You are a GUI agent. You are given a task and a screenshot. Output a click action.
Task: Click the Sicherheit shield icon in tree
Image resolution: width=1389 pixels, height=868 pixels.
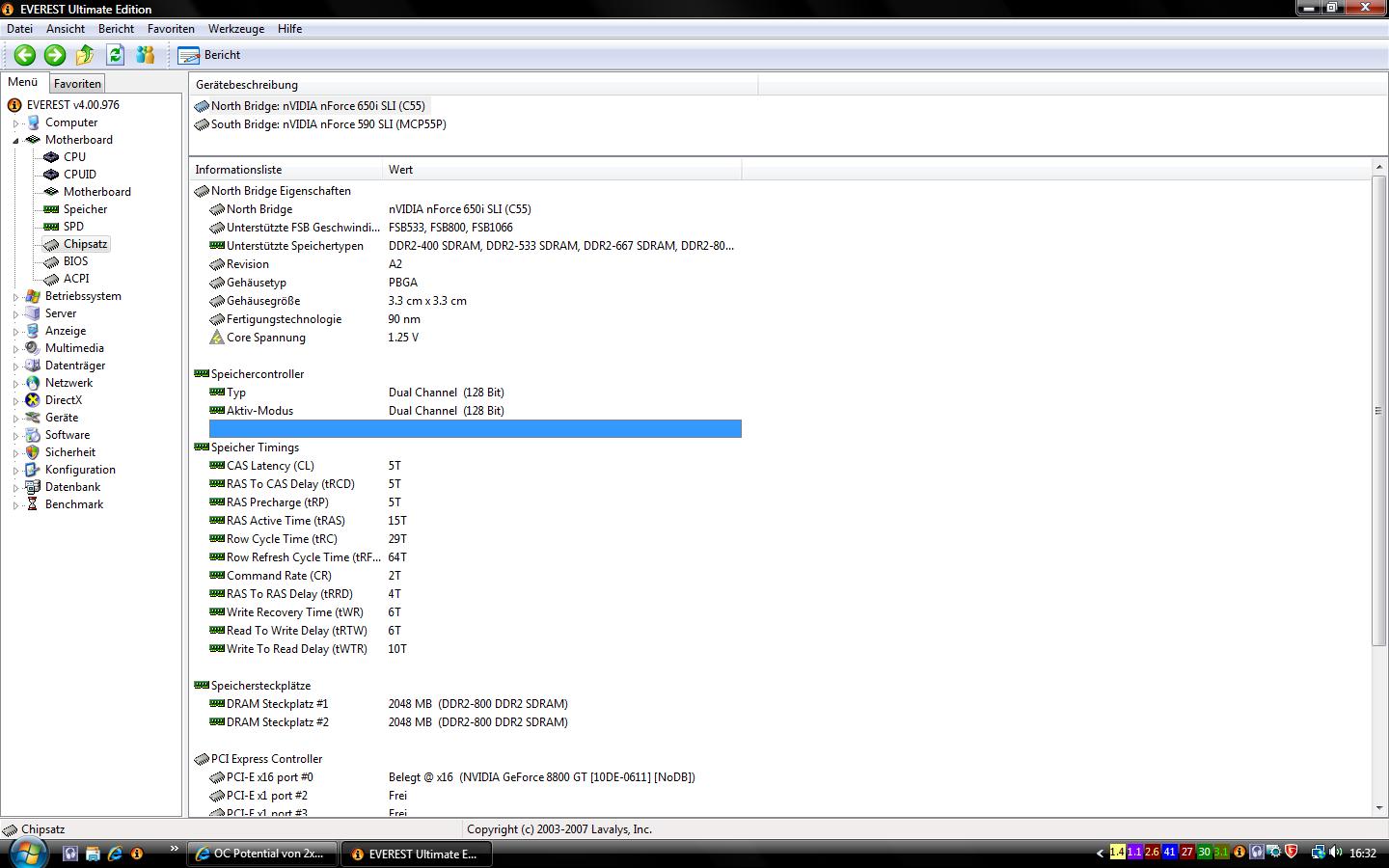[x=33, y=452]
